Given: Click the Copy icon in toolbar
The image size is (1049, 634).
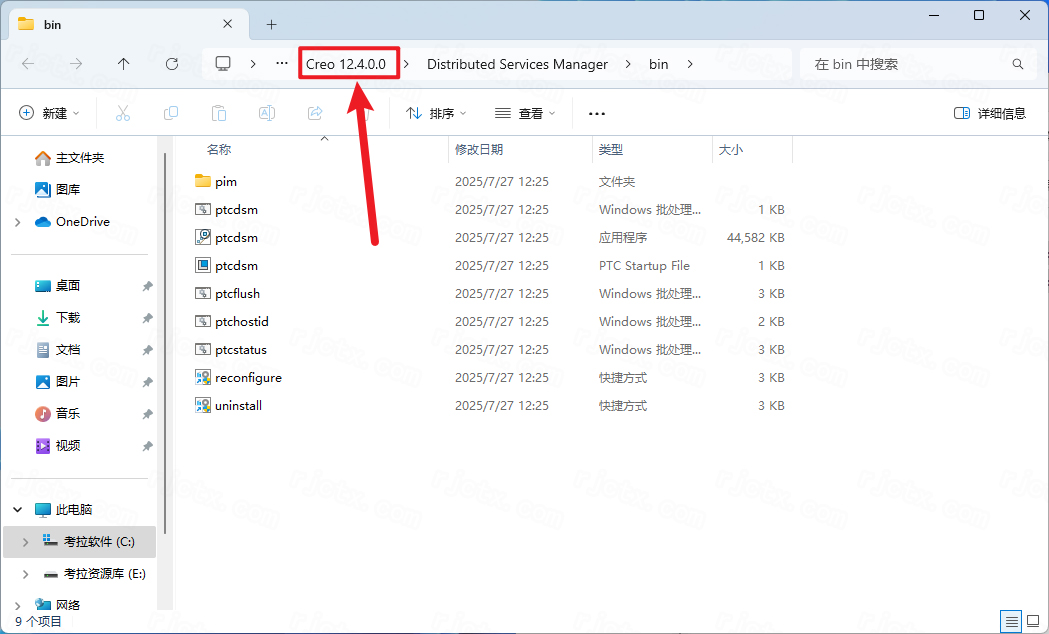Looking at the screenshot, I should [x=171, y=113].
